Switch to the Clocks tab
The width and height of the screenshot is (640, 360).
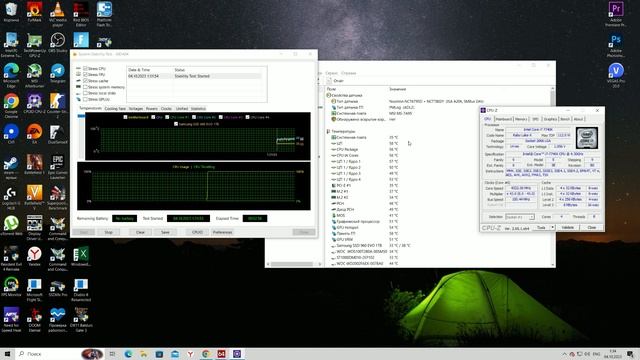[166, 109]
